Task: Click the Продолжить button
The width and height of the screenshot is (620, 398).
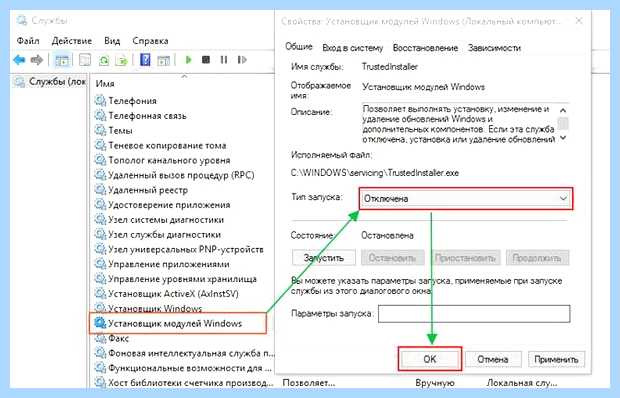Action: point(537,258)
